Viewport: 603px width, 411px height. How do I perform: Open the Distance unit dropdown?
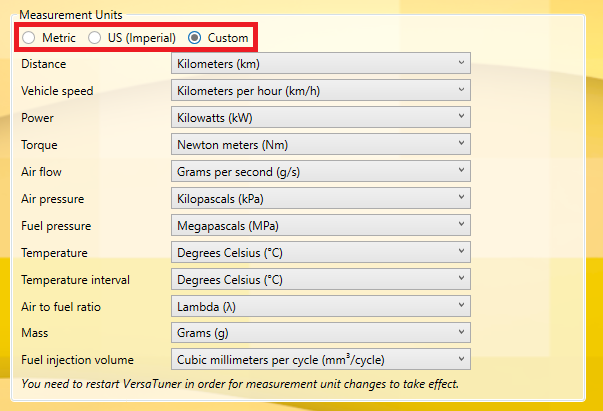(321, 64)
